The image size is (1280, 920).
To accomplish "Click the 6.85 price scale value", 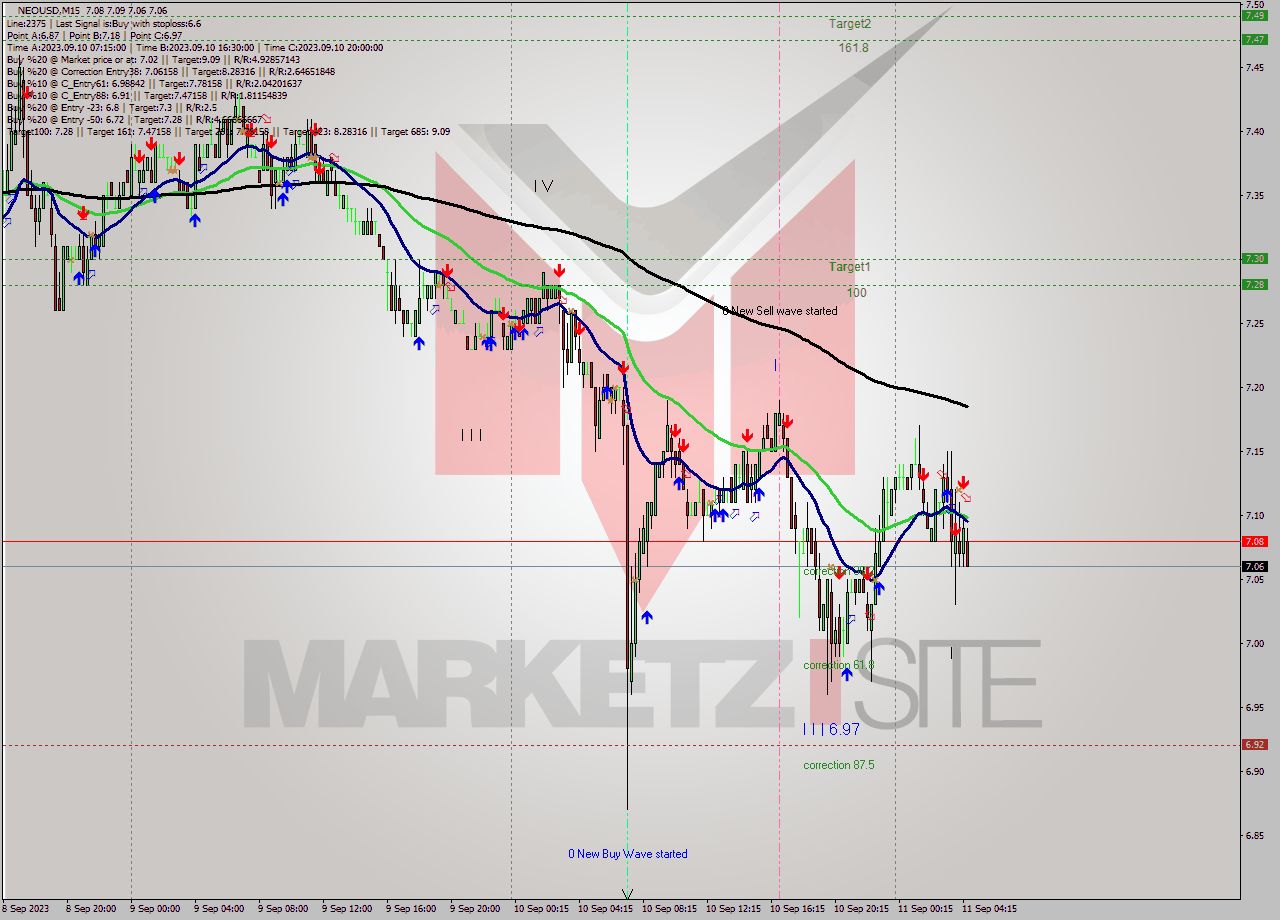I will pos(1254,835).
